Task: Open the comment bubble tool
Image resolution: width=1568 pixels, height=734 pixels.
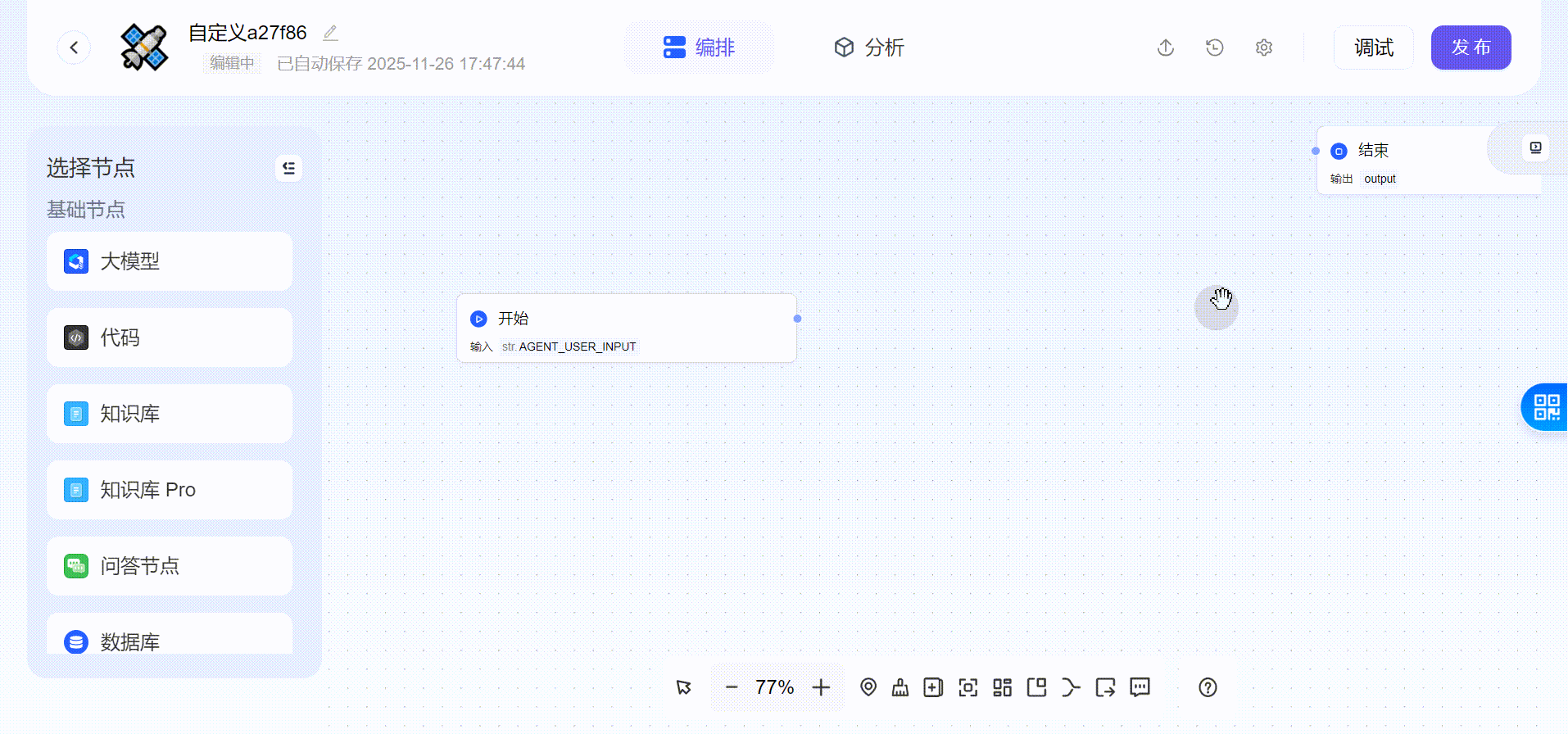Action: click(1140, 687)
